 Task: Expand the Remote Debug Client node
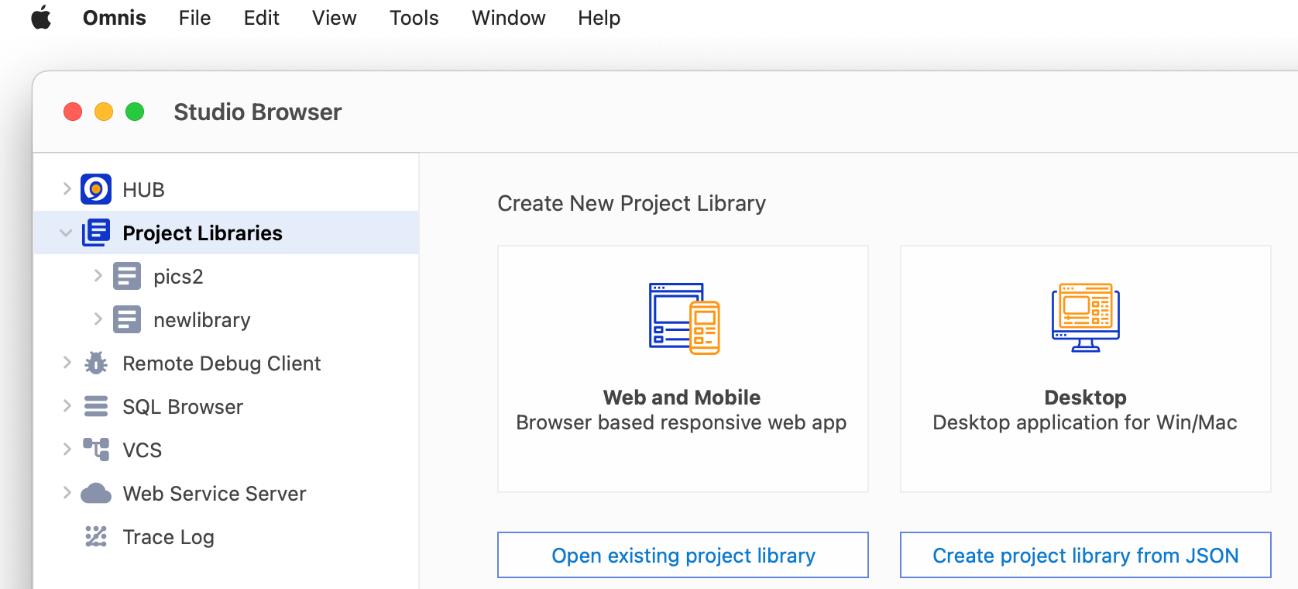(x=66, y=362)
